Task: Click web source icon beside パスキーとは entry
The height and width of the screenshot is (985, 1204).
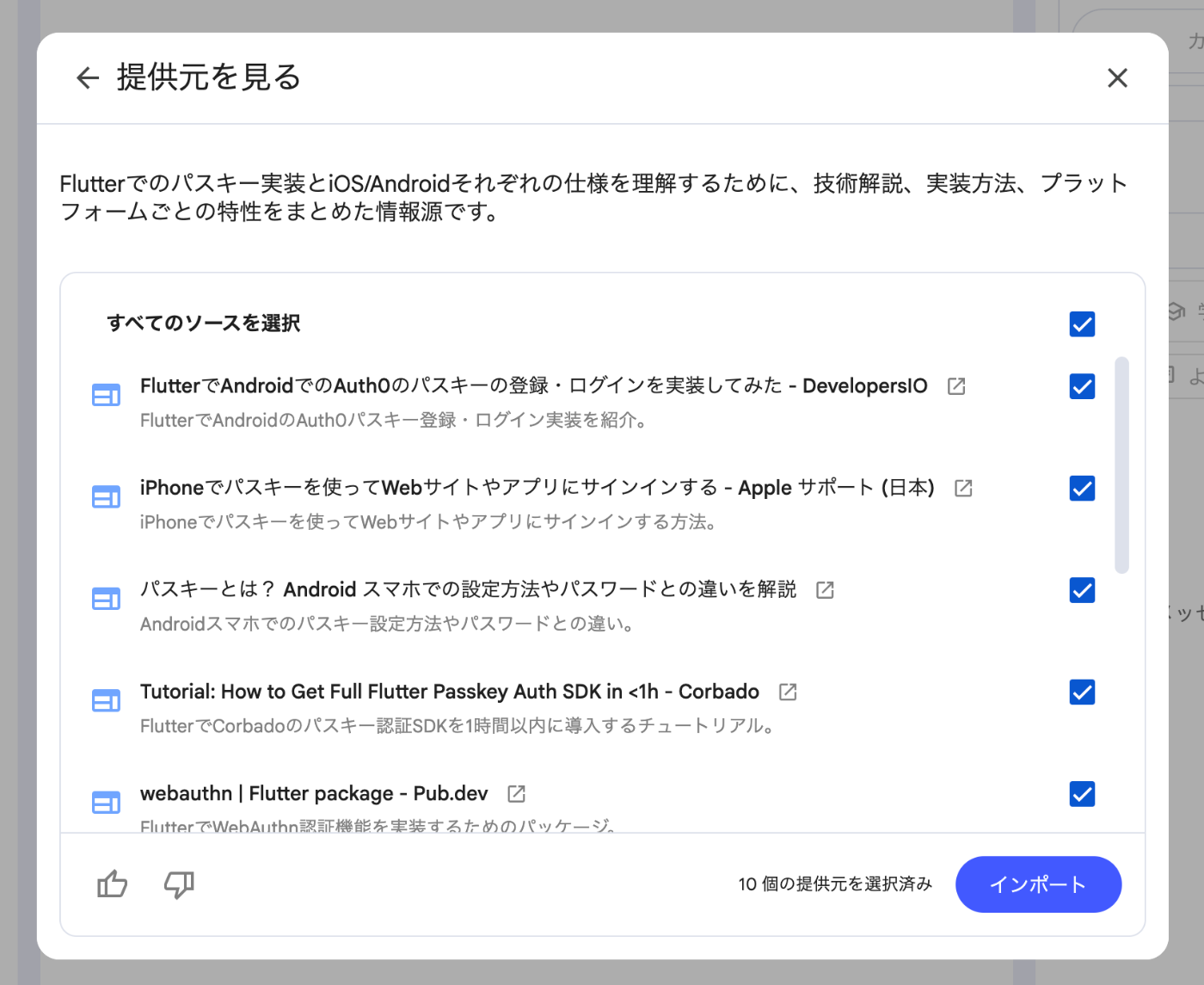Action: tap(106, 599)
